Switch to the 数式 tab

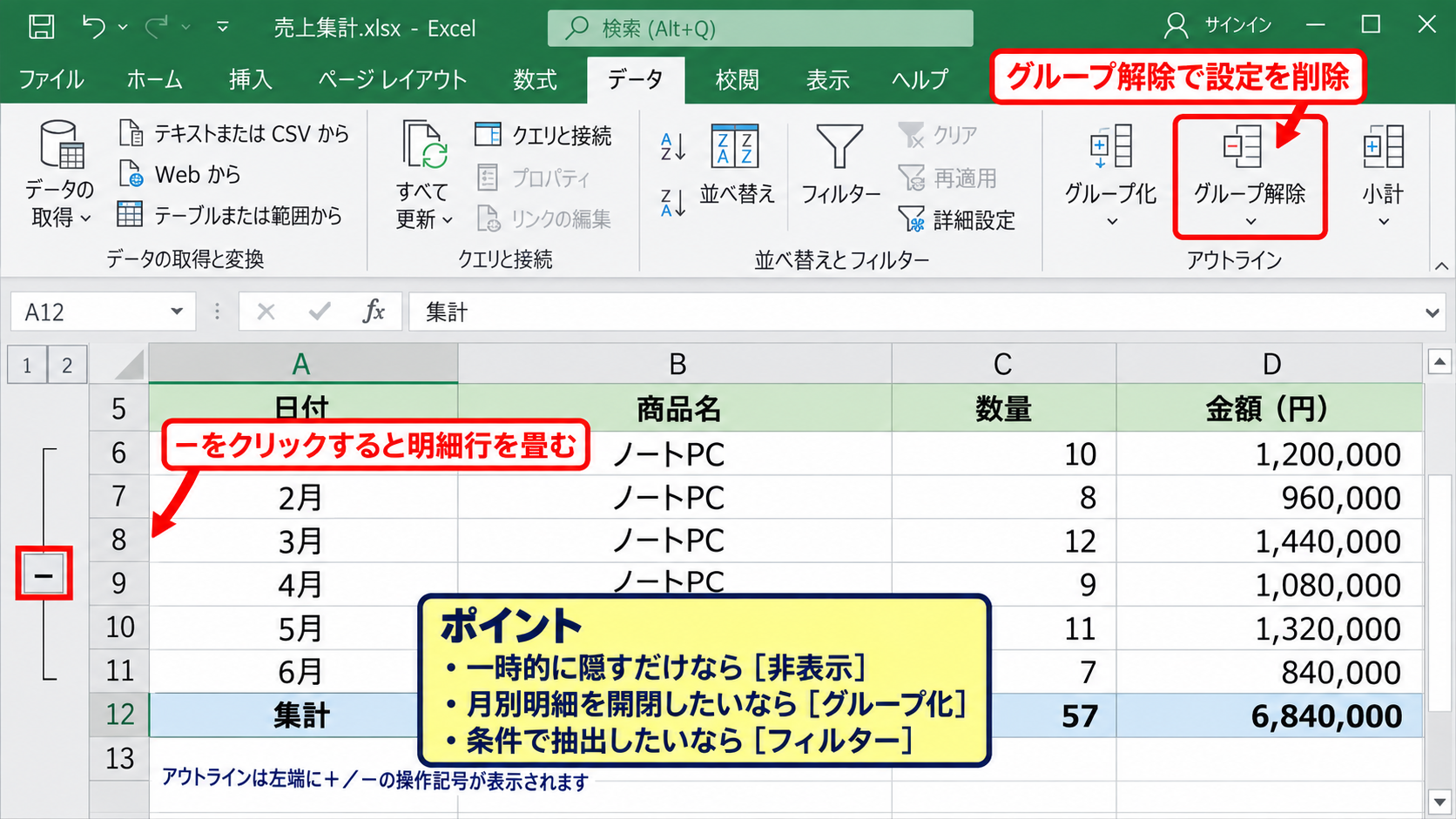535,80
